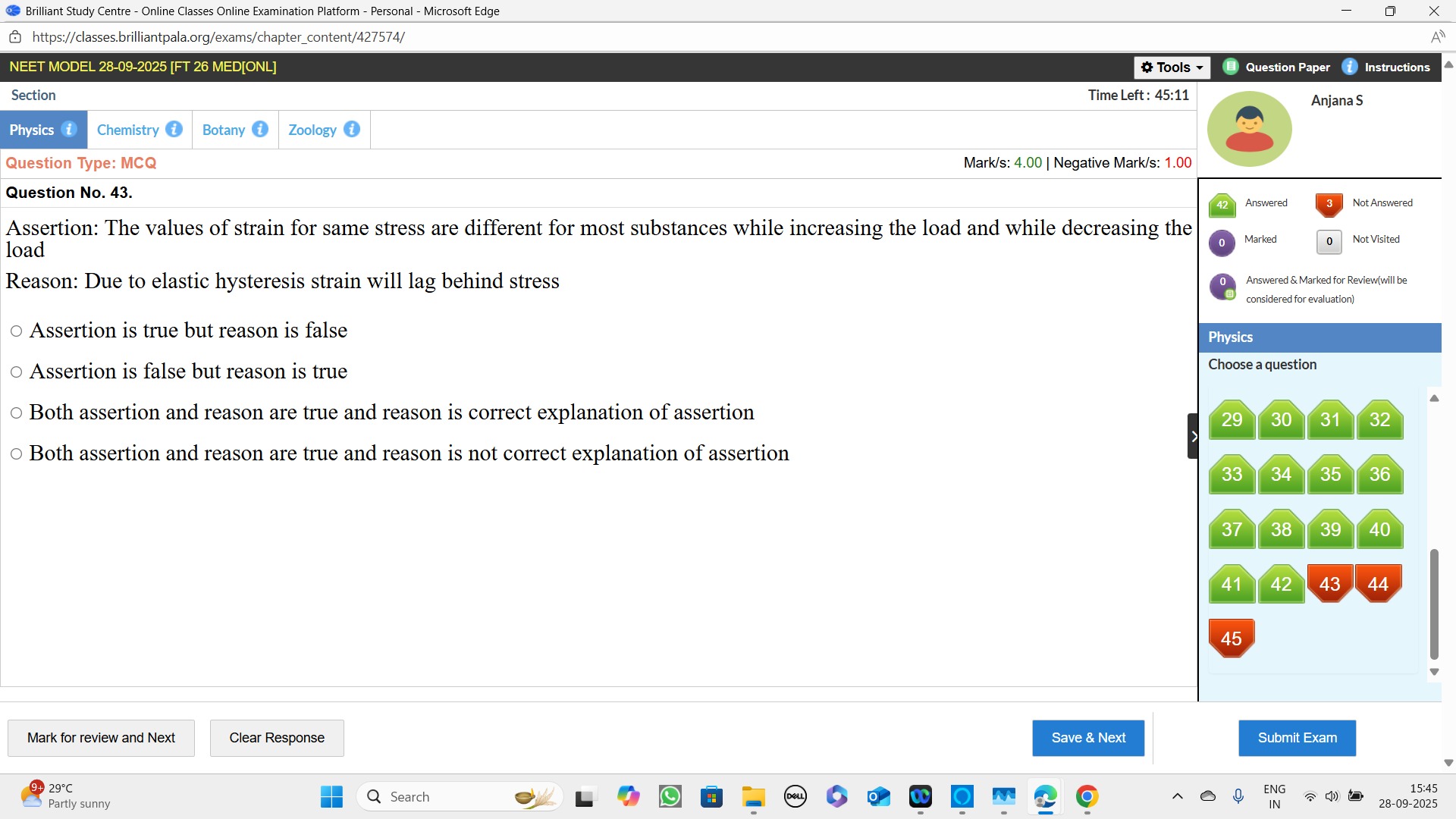Open the Tools dropdown menu
The width and height of the screenshot is (1456, 819).
coord(1172,67)
